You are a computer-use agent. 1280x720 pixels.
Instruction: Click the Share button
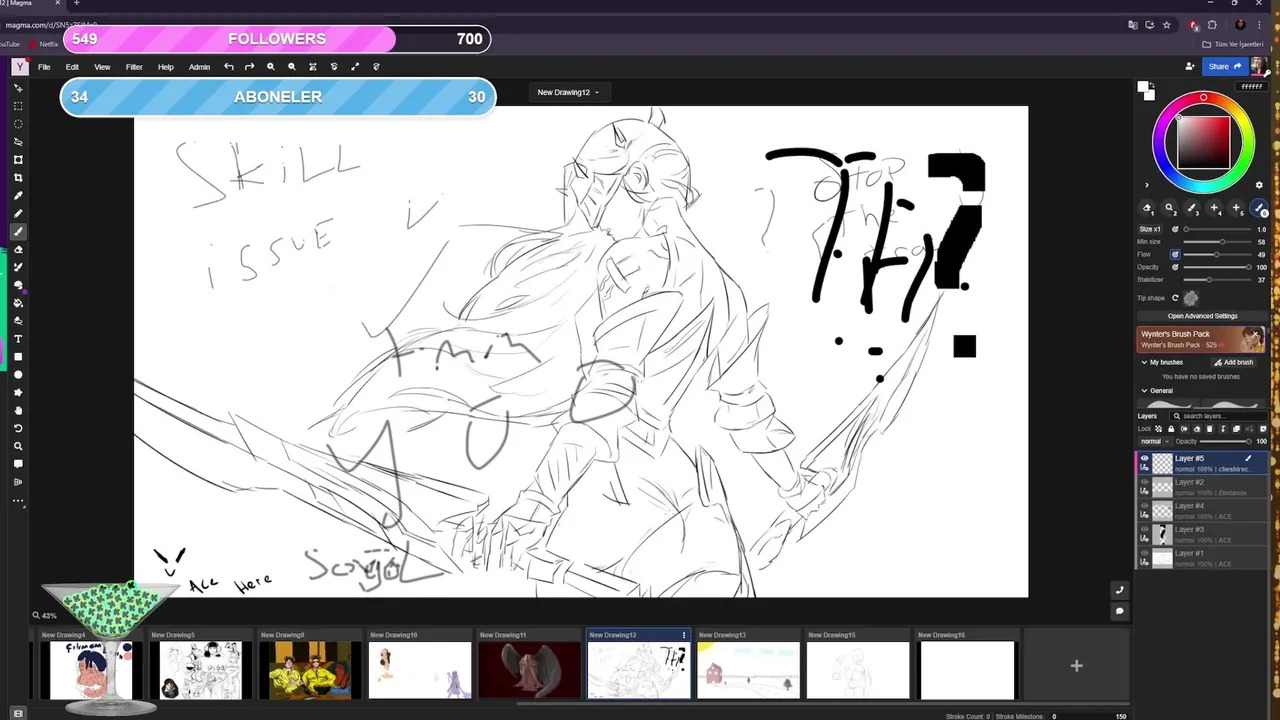1224,67
